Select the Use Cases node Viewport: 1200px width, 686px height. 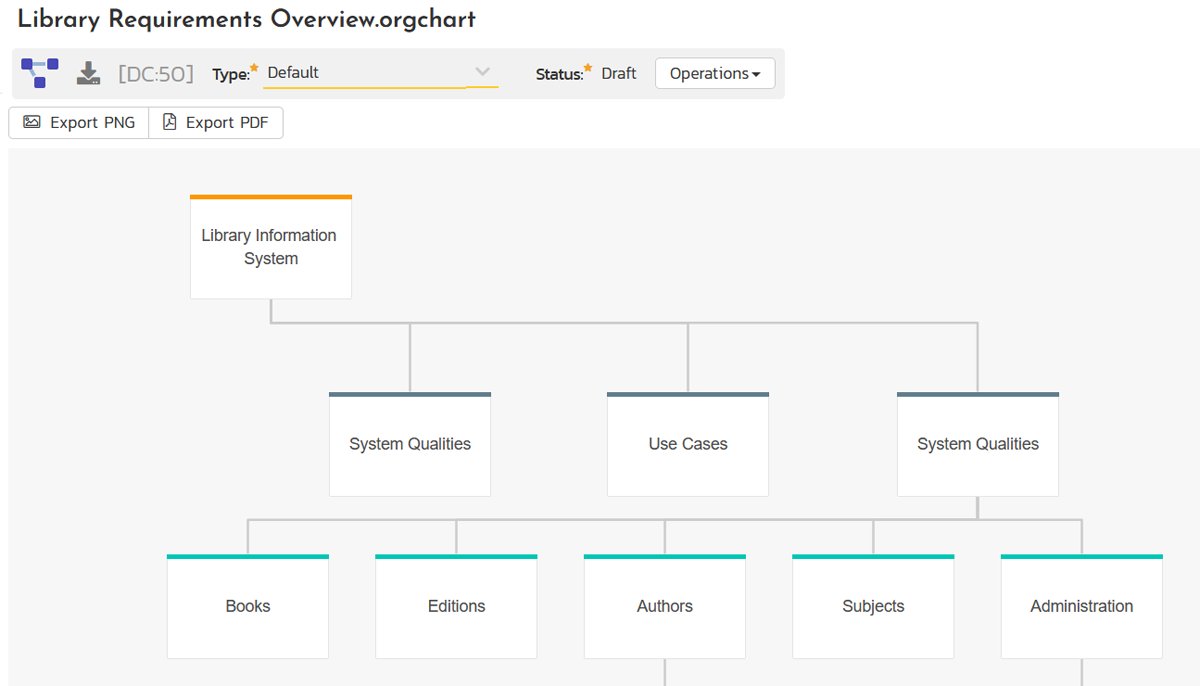point(688,444)
